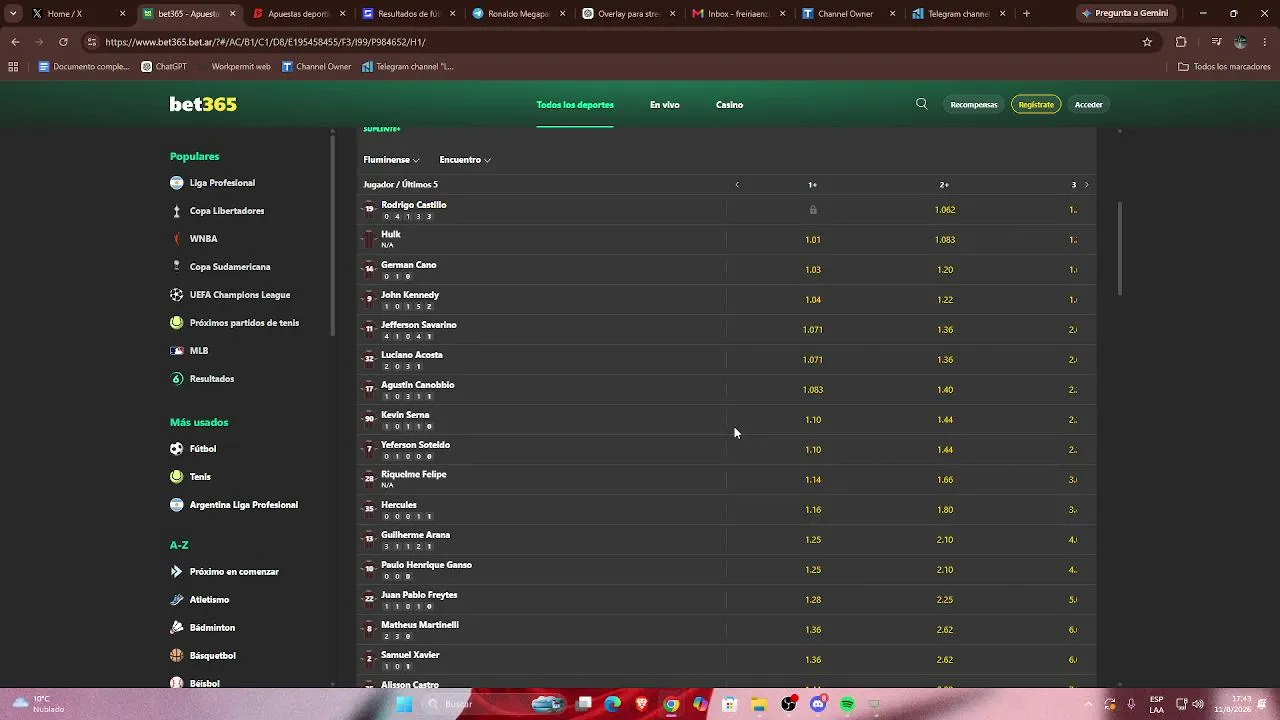This screenshot has height=720, width=1280.
Task: Select Riquelme Felipe 2+ odds 1.66
Action: (x=945, y=480)
